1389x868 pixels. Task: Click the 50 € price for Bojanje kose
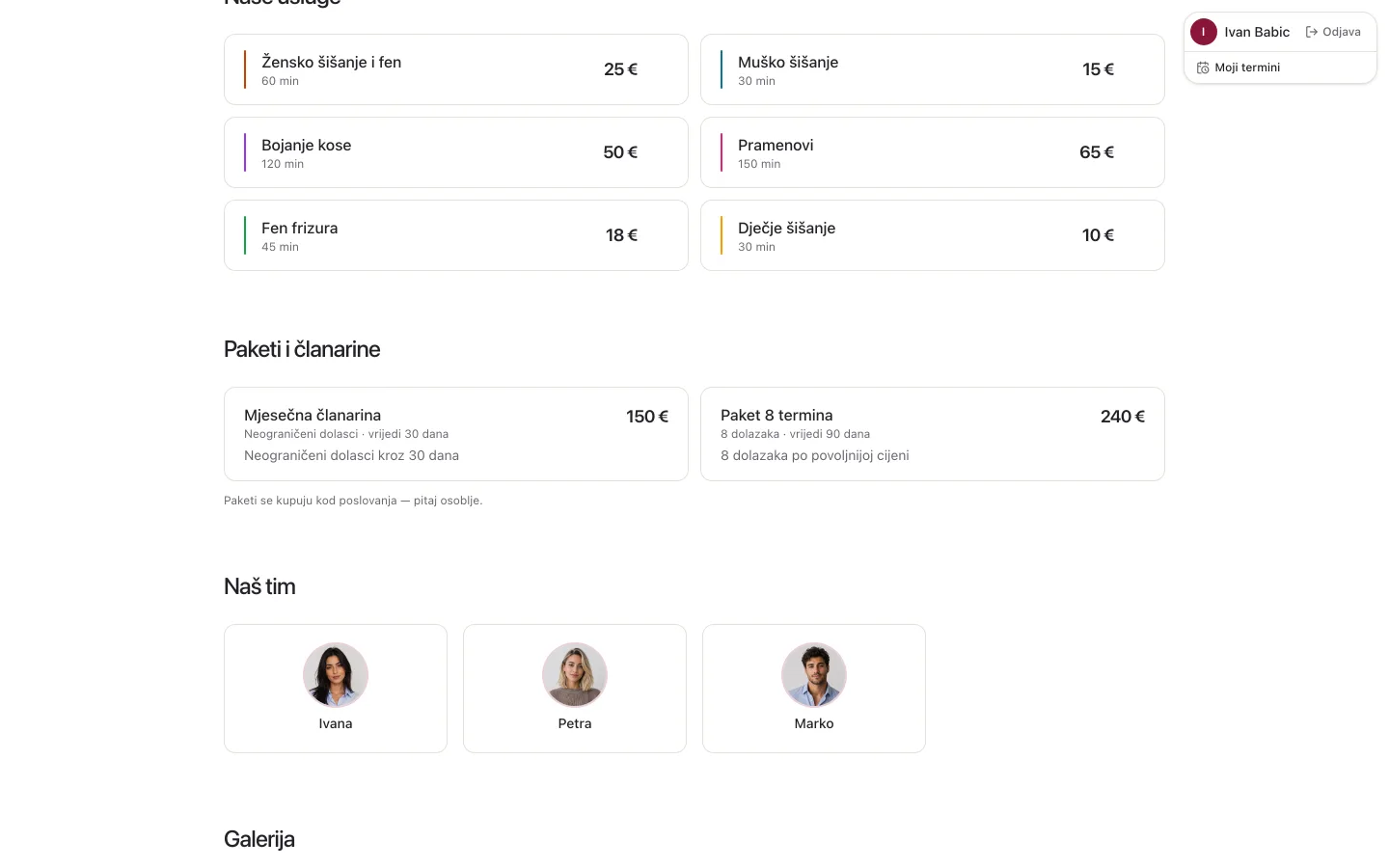pos(620,152)
